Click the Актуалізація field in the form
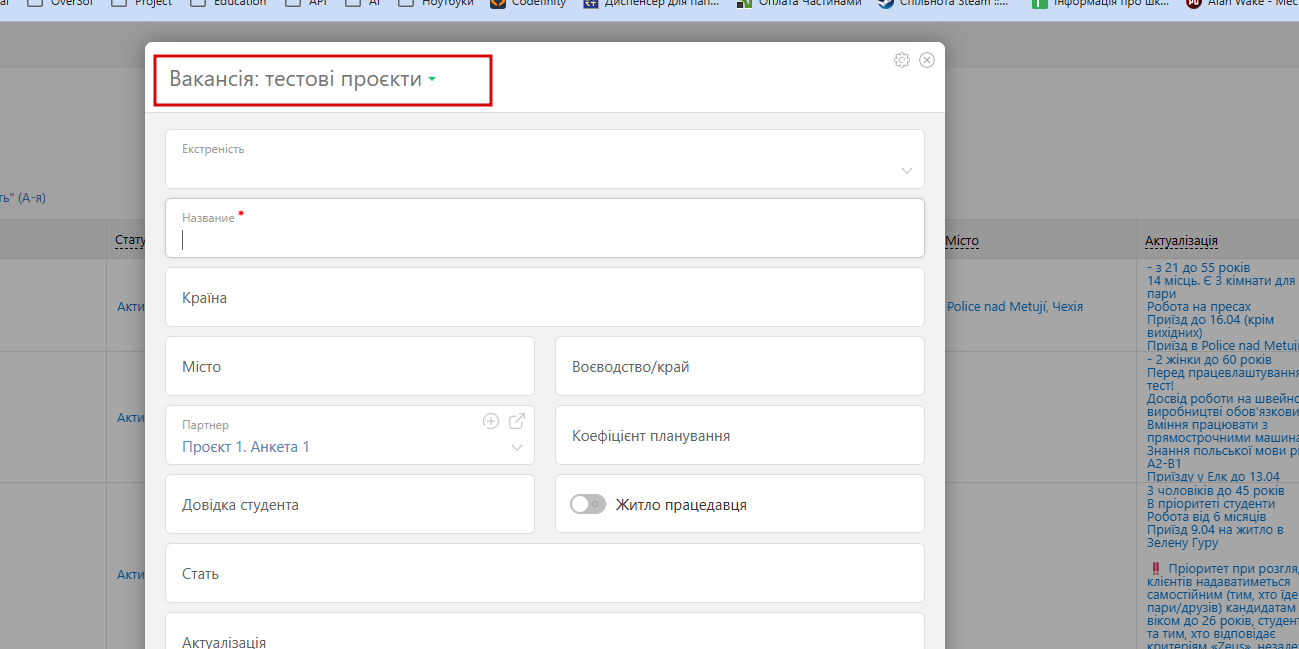This screenshot has height=649, width=1299. pos(545,631)
